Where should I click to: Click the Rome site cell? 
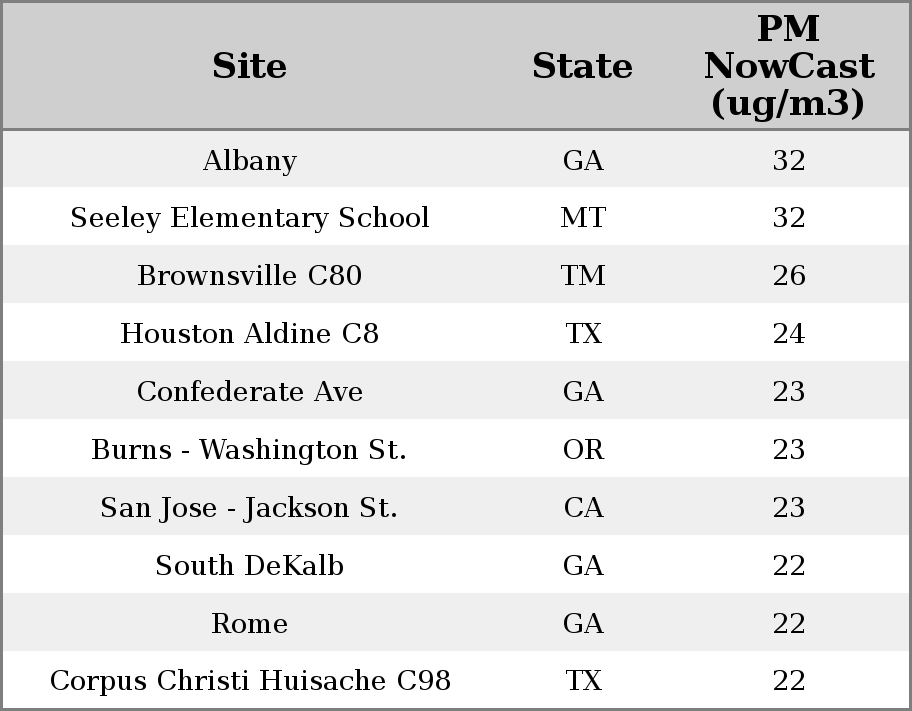(x=249, y=624)
